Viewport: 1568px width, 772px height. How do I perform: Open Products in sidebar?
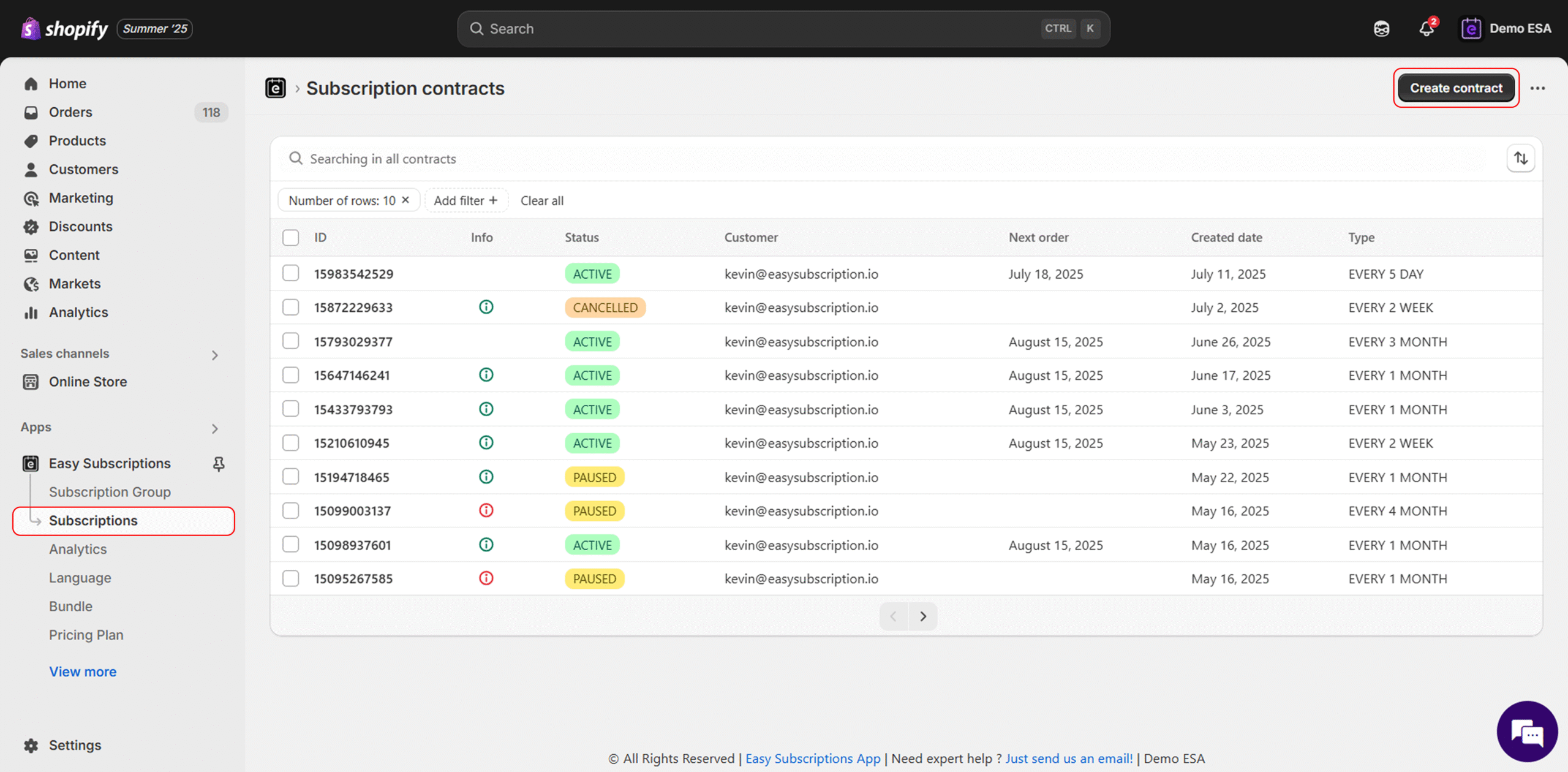click(x=77, y=141)
